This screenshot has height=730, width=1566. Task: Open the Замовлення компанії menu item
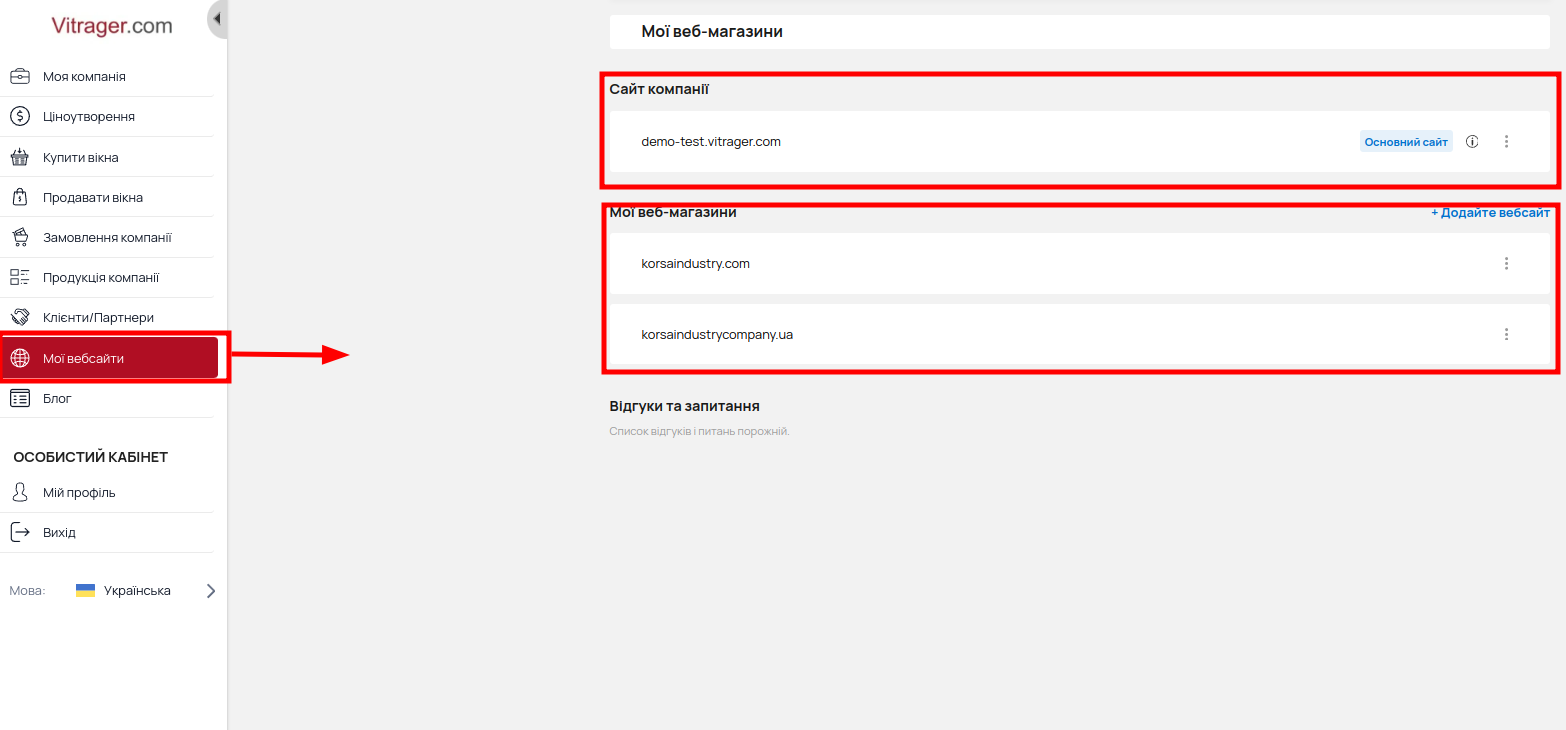point(107,237)
